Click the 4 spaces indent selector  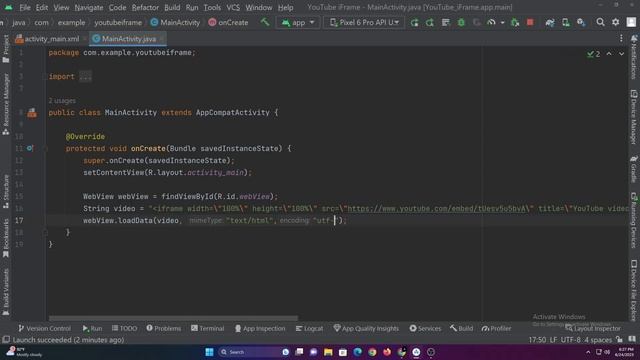click(x=598, y=340)
